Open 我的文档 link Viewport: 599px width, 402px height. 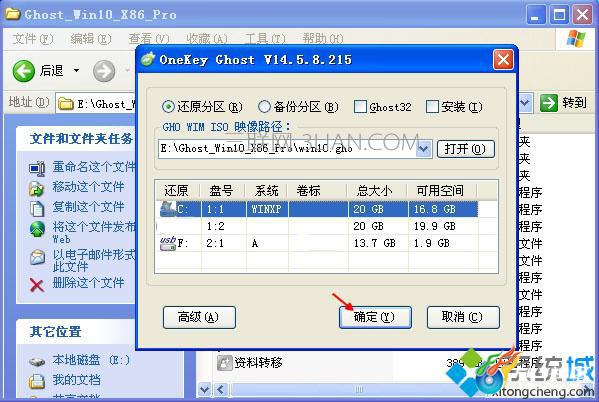coord(76,380)
